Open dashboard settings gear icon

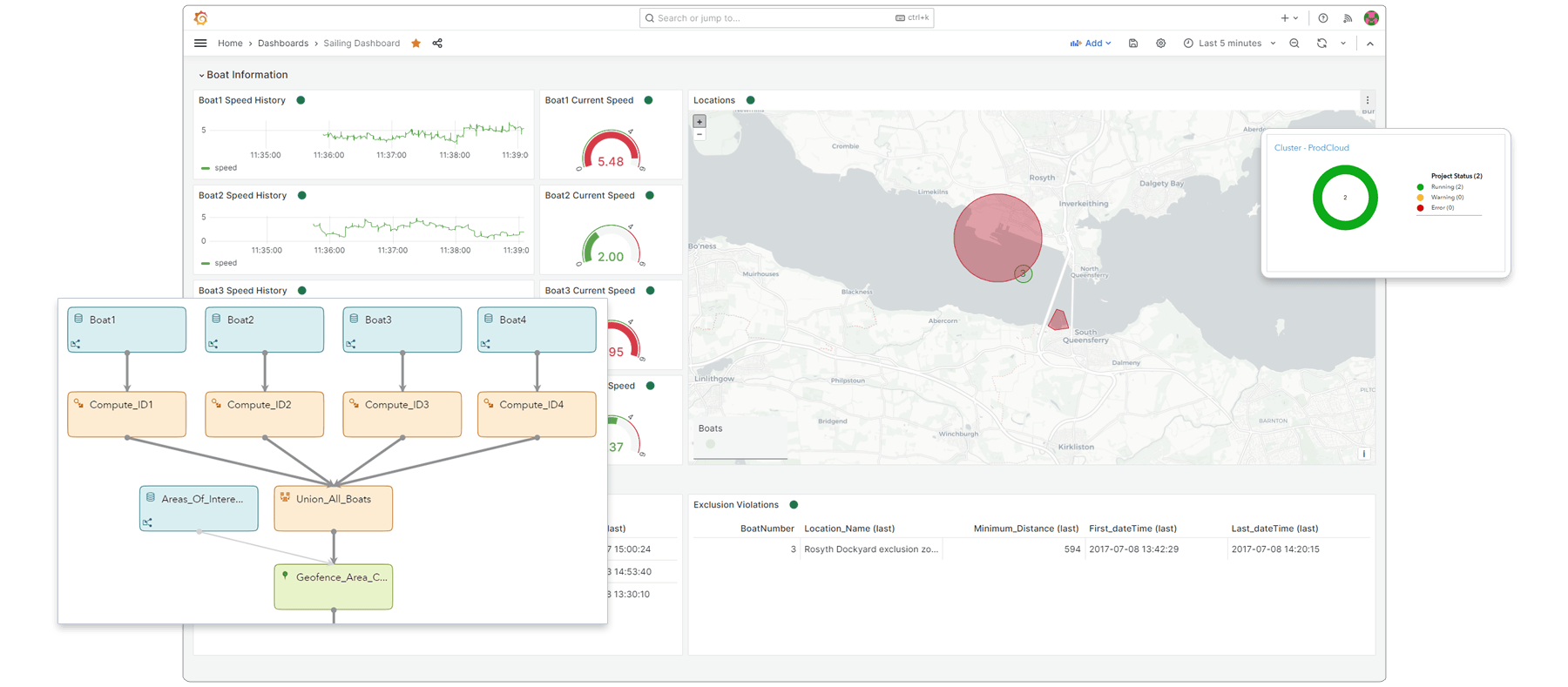click(1161, 44)
